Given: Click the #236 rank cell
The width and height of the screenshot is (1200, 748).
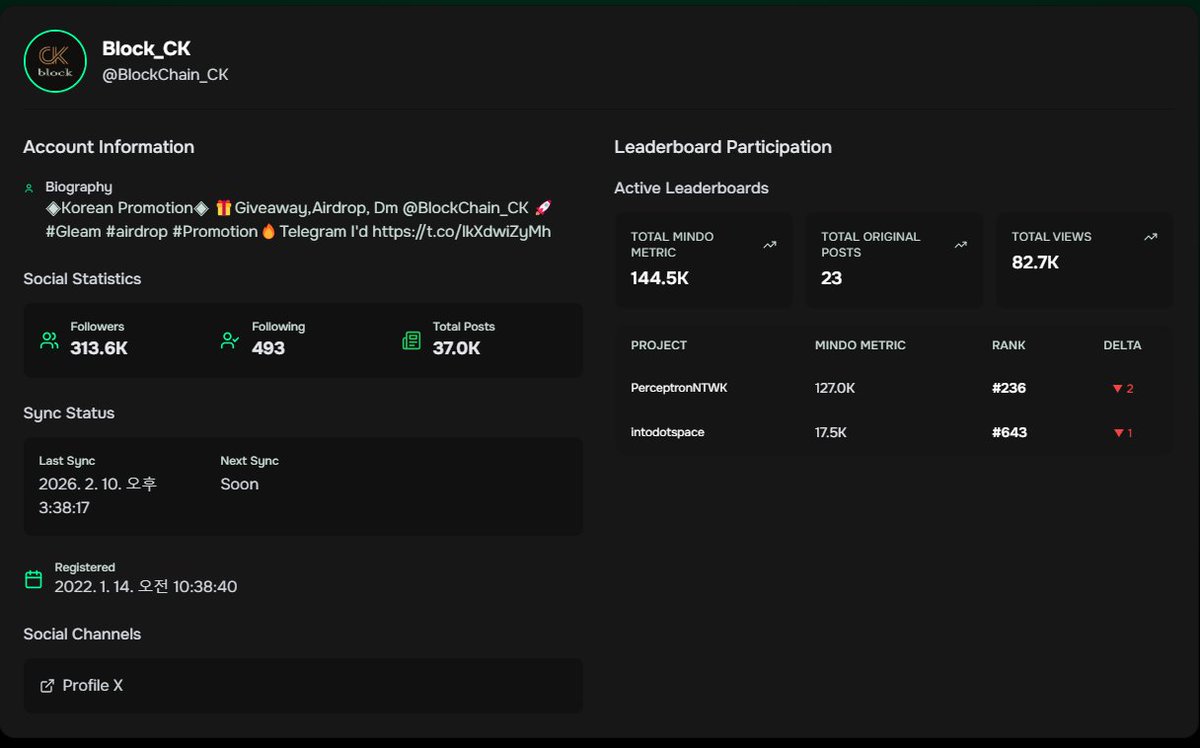Looking at the screenshot, I should coord(1009,388).
